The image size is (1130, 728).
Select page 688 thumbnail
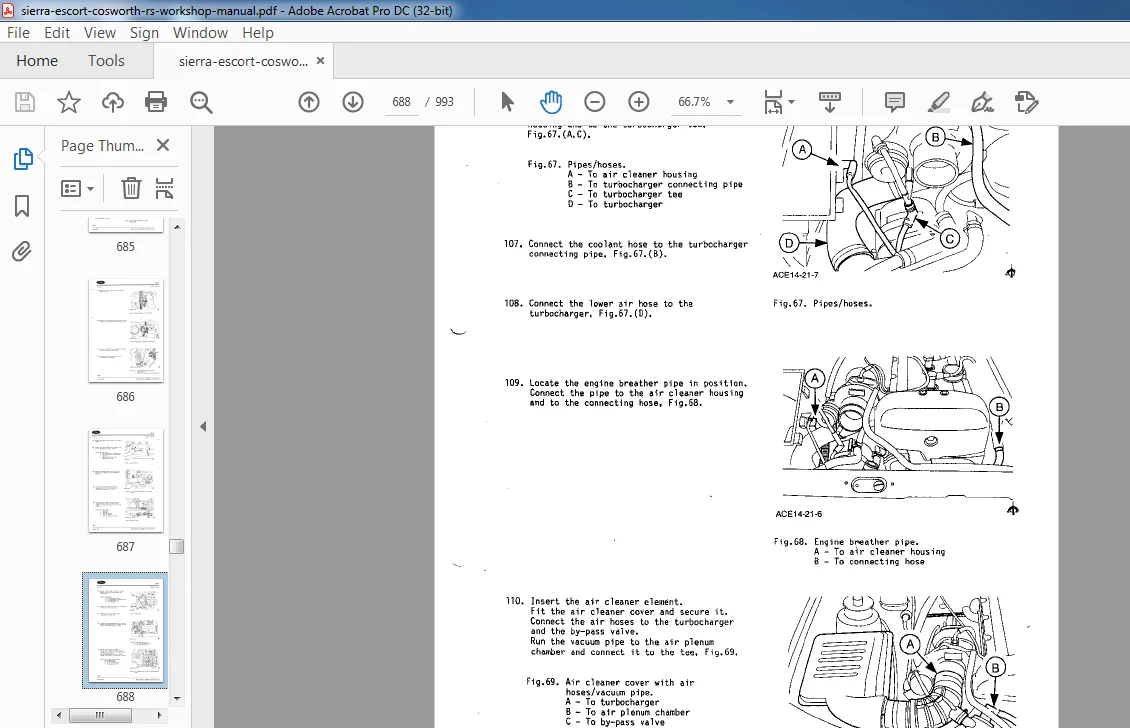click(x=125, y=630)
